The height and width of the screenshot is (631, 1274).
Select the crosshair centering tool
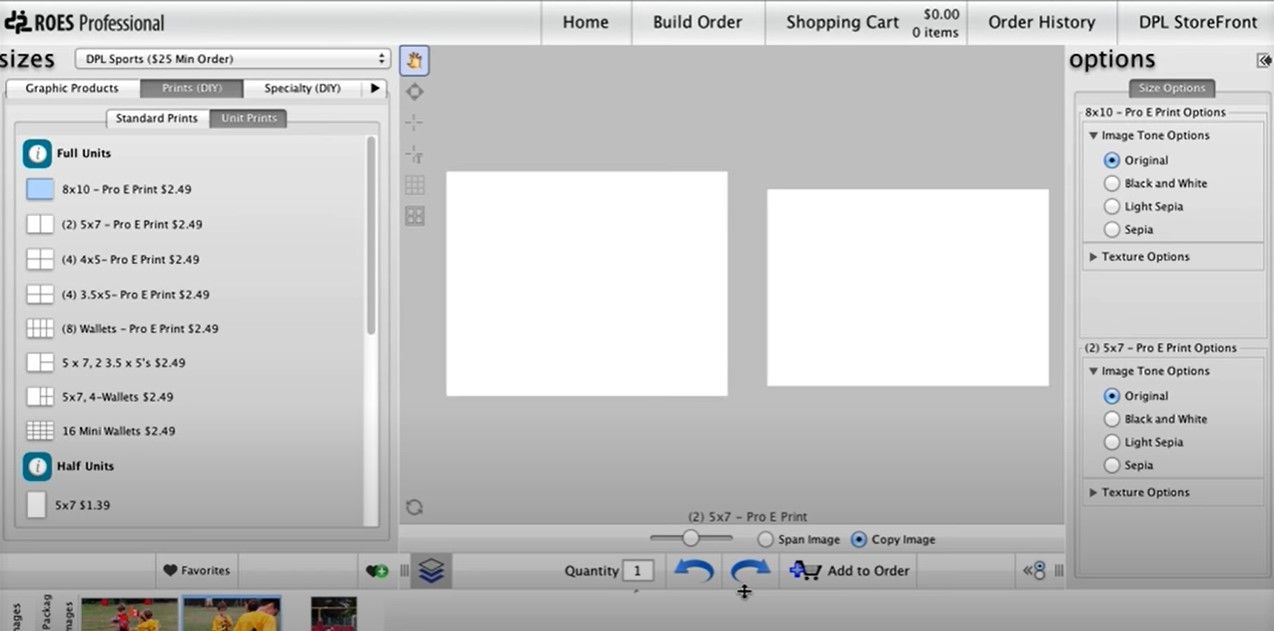point(414,123)
